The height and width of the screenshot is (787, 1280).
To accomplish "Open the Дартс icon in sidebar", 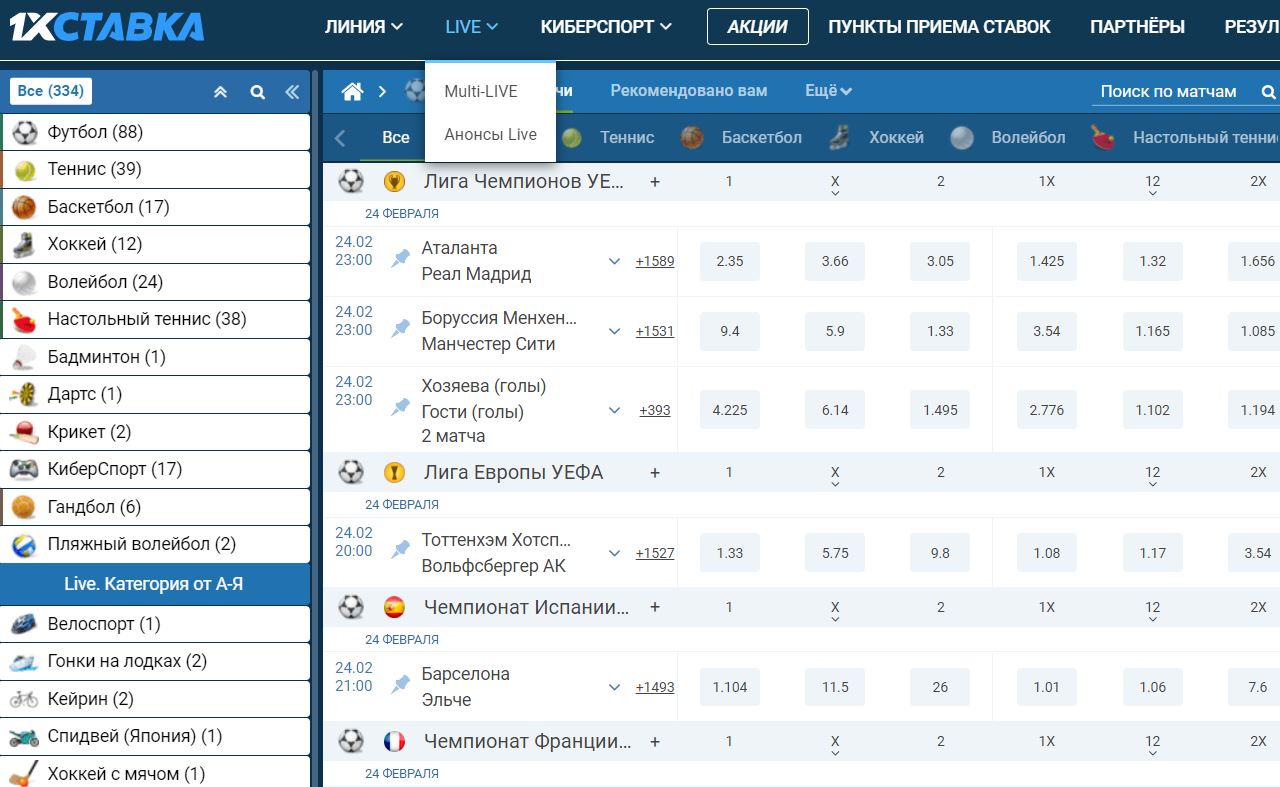I will pos(25,394).
